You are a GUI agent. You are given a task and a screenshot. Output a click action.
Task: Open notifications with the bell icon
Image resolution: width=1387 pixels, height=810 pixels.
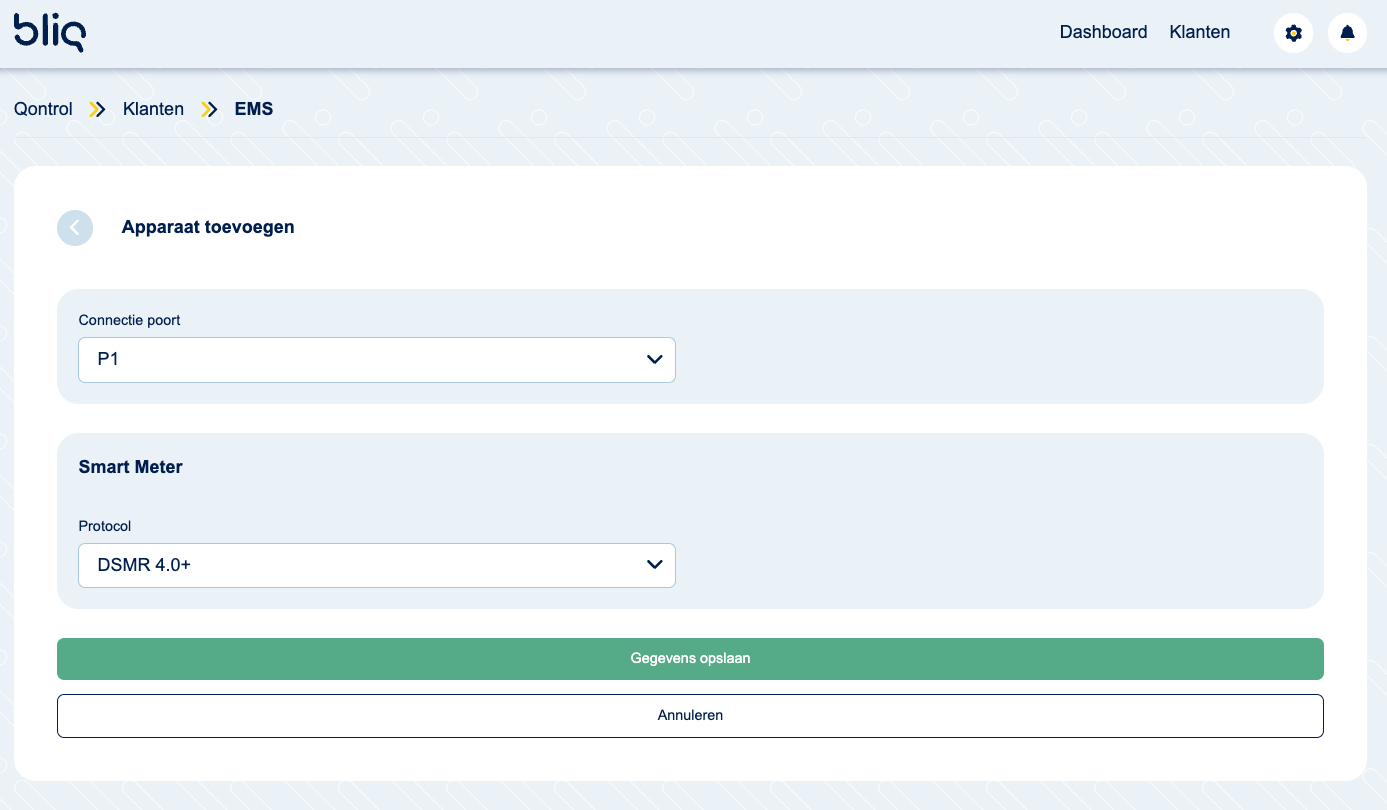pos(1347,33)
